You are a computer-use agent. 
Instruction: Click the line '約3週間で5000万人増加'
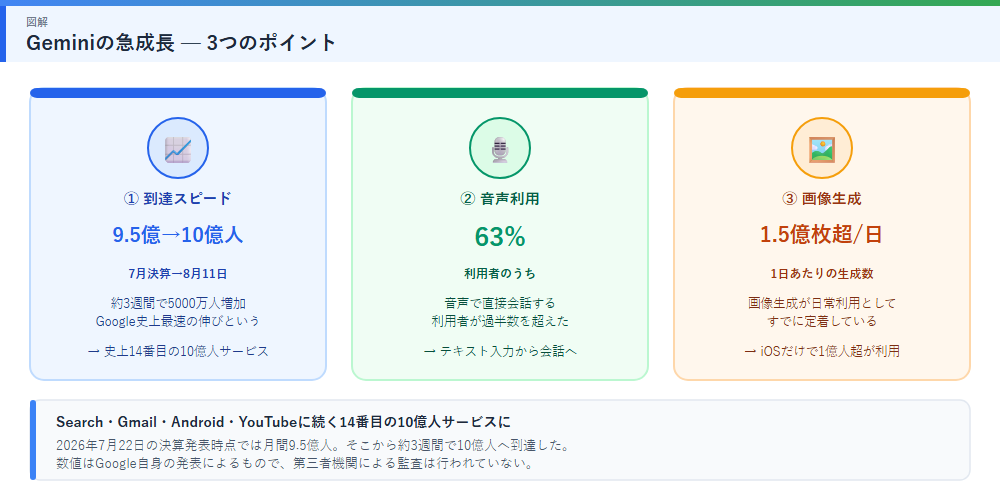178,303
